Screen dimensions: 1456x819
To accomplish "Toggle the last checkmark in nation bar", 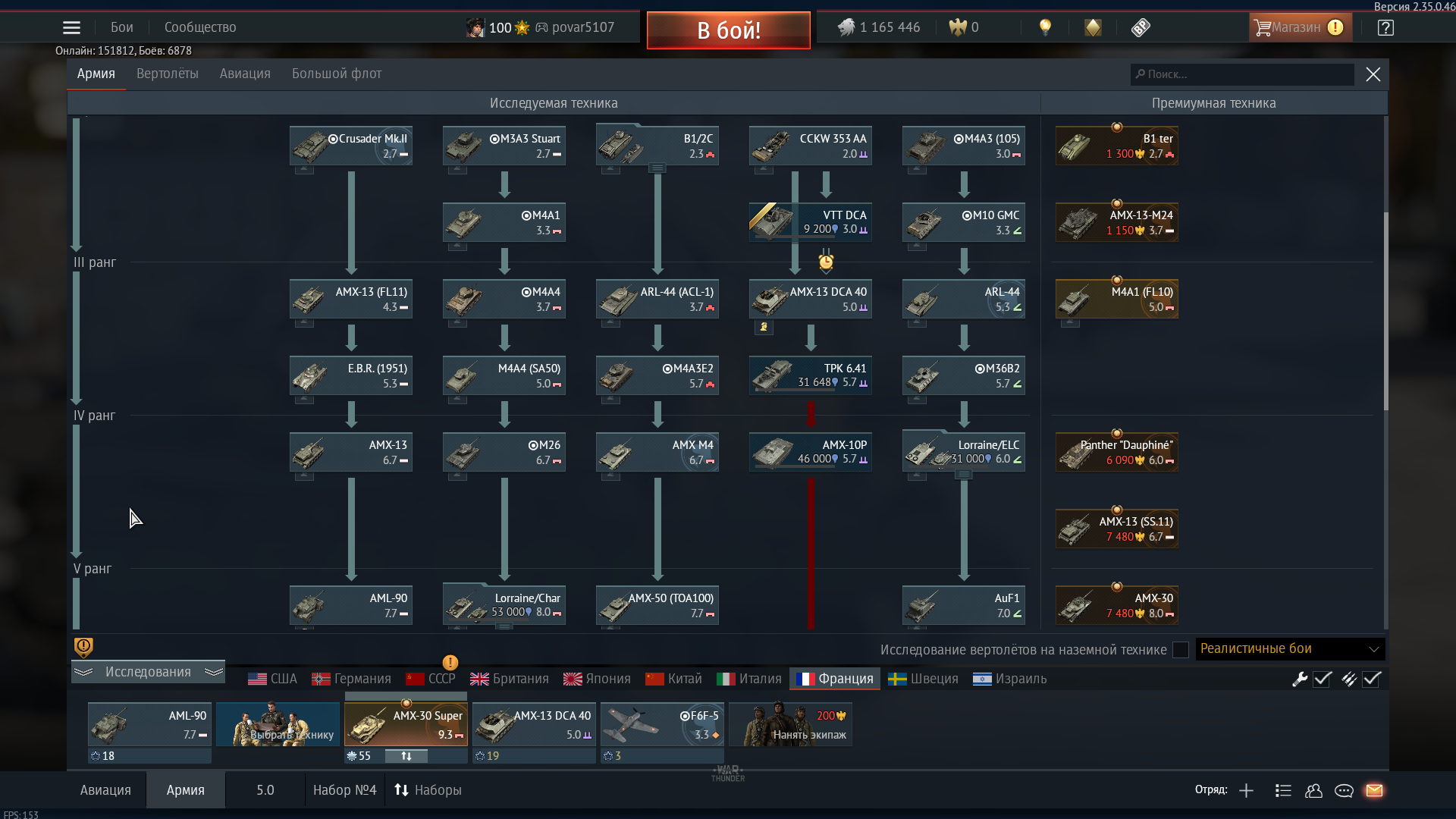I will (x=1371, y=679).
